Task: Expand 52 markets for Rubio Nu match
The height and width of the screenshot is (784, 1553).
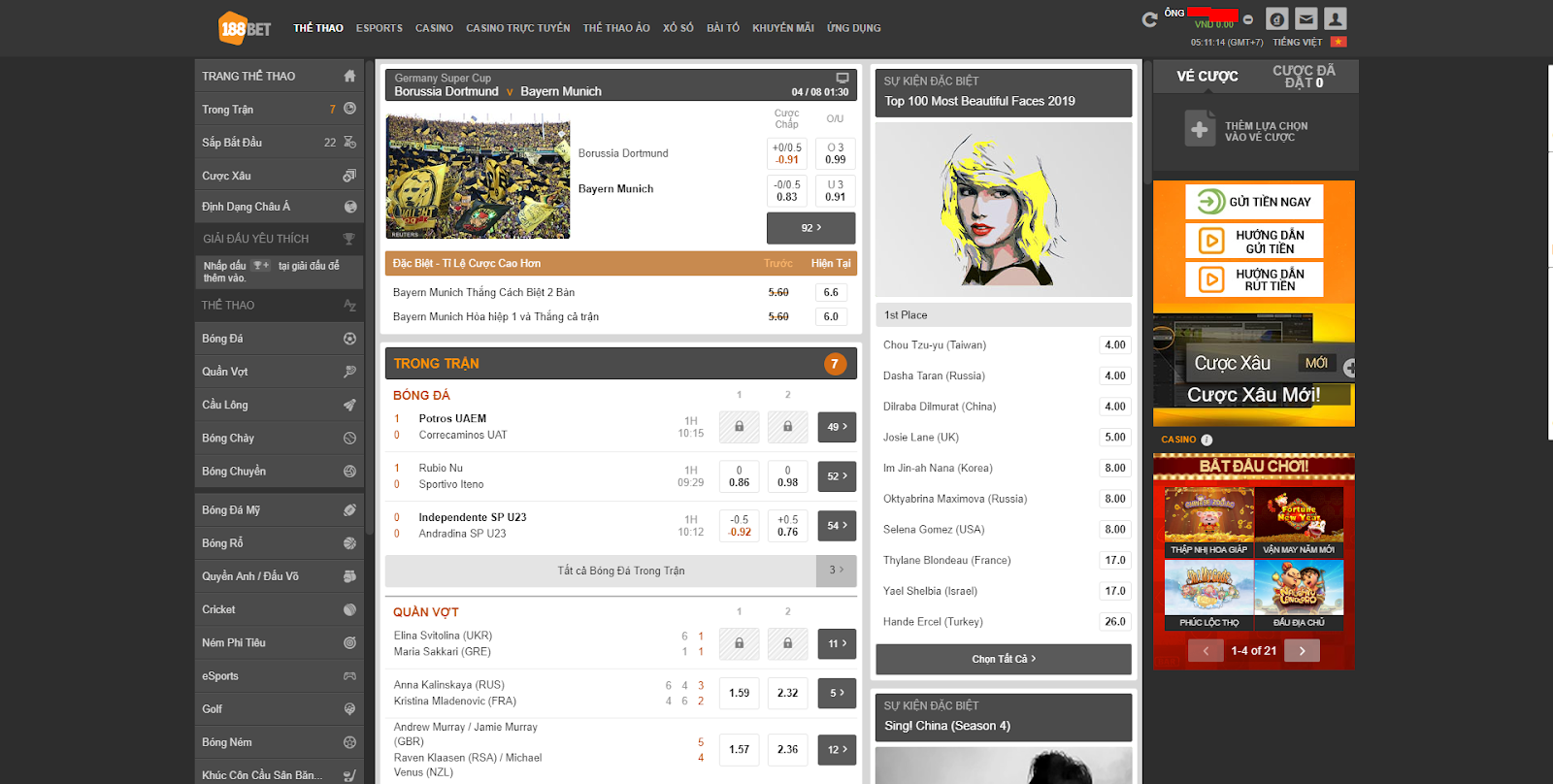Action: (837, 476)
